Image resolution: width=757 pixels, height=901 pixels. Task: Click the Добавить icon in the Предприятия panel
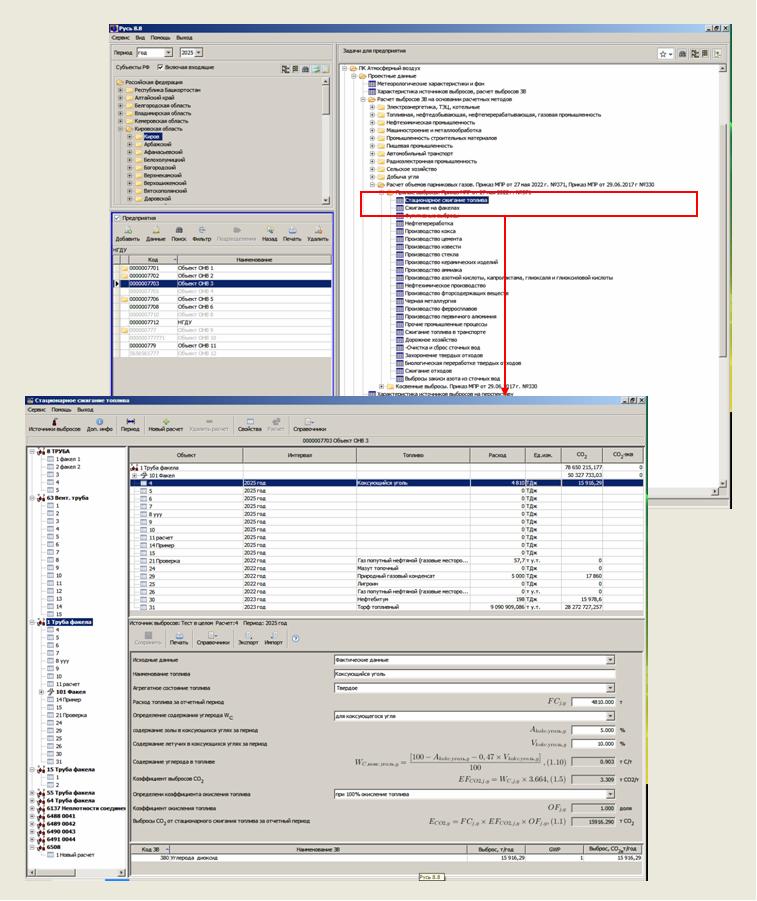[x=127, y=234]
